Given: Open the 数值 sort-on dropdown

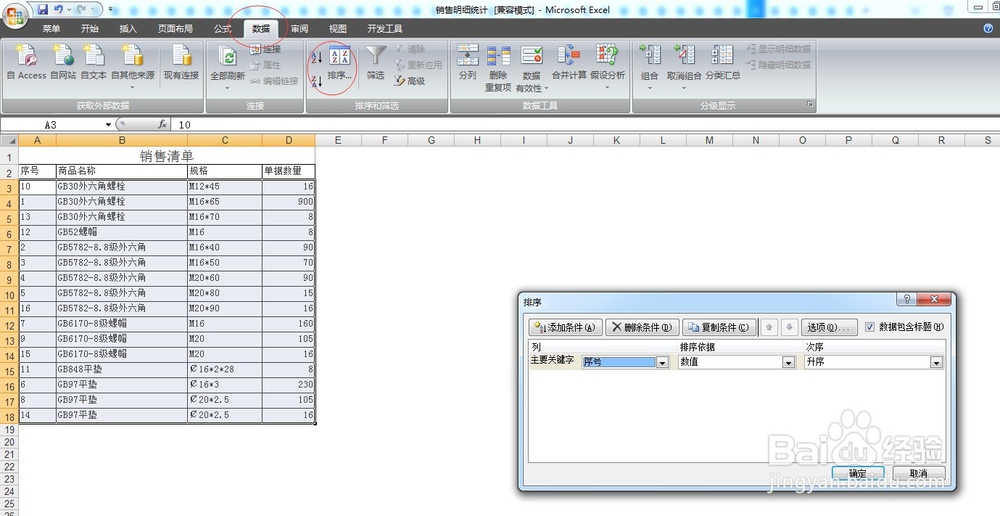Looking at the screenshot, I should (789, 362).
